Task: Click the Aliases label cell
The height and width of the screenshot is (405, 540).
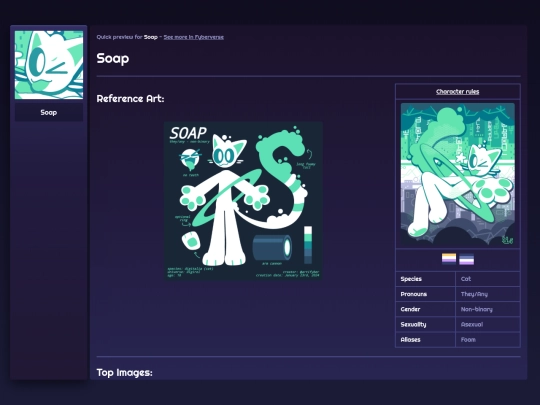Action: click(x=426, y=340)
